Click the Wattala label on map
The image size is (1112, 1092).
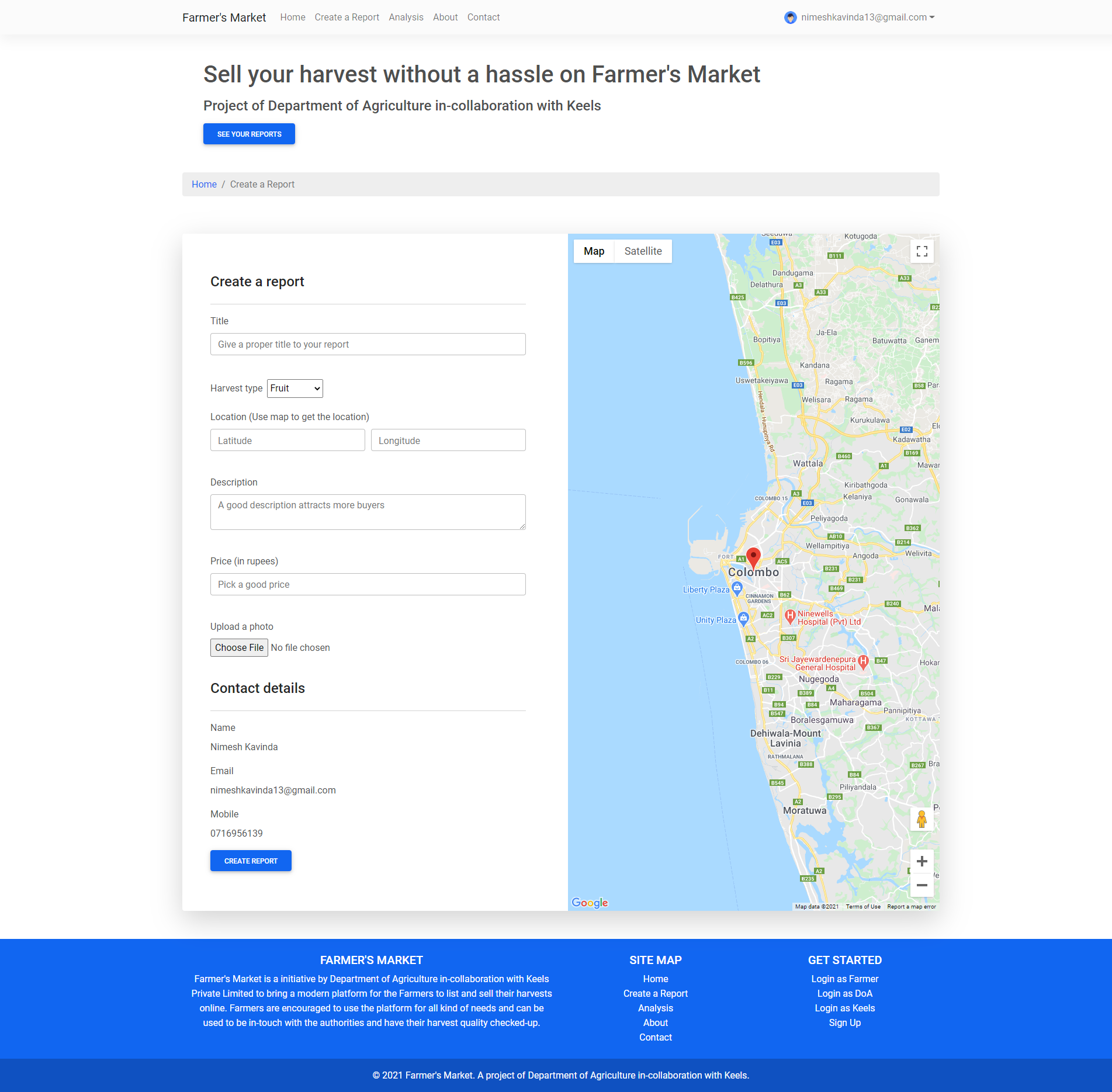(808, 464)
